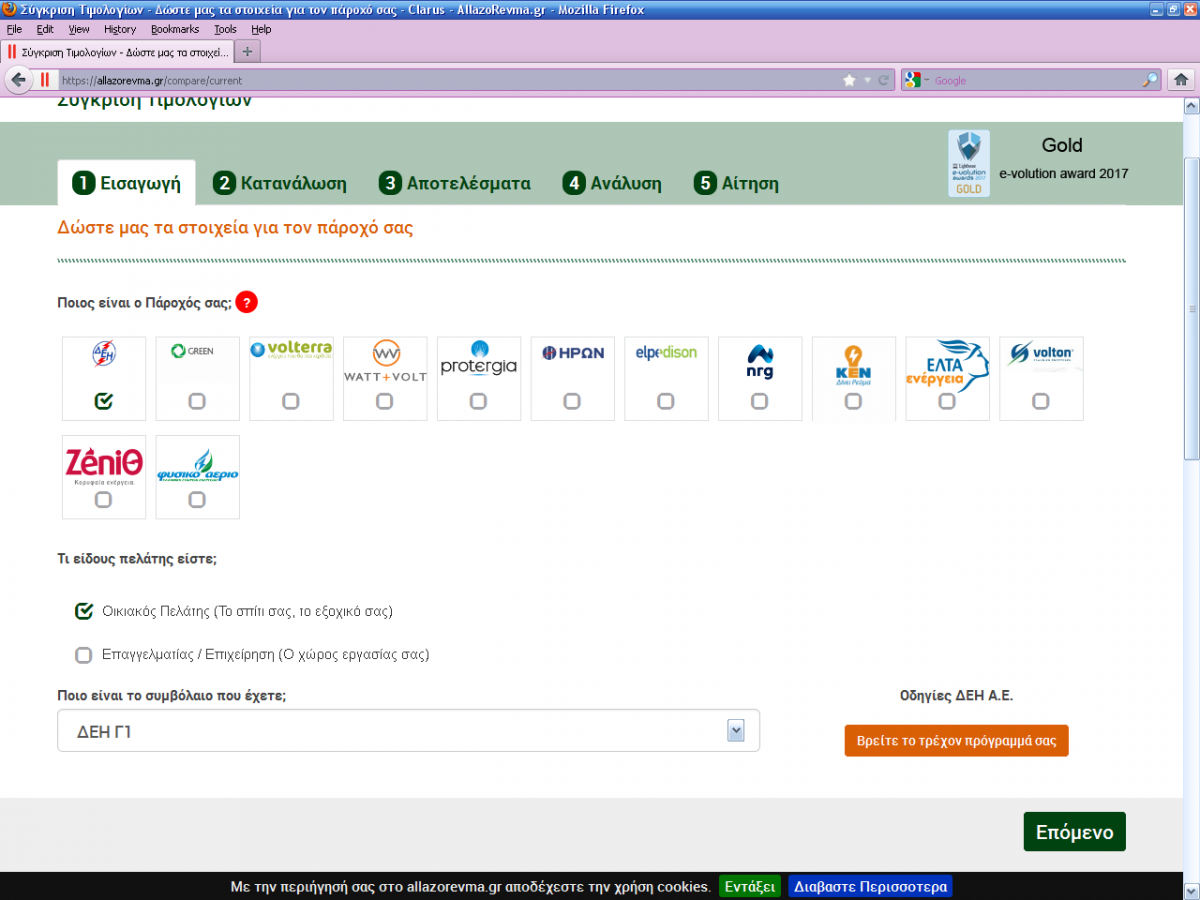1200x900 pixels.
Task: Select the Σύγκριση Τιμολογίων browser tab
Action: click(x=117, y=51)
